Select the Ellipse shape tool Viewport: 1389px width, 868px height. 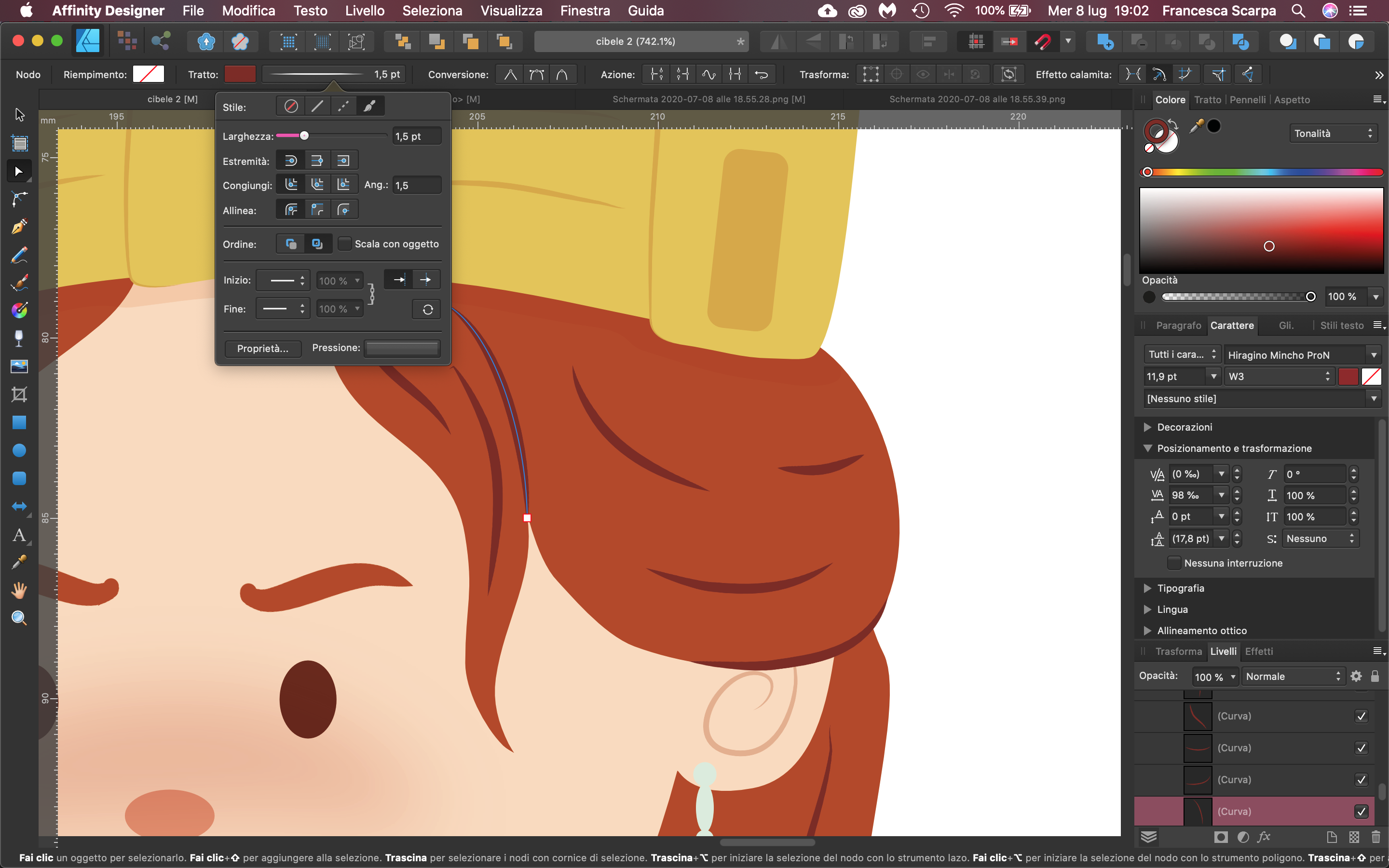[x=19, y=451]
